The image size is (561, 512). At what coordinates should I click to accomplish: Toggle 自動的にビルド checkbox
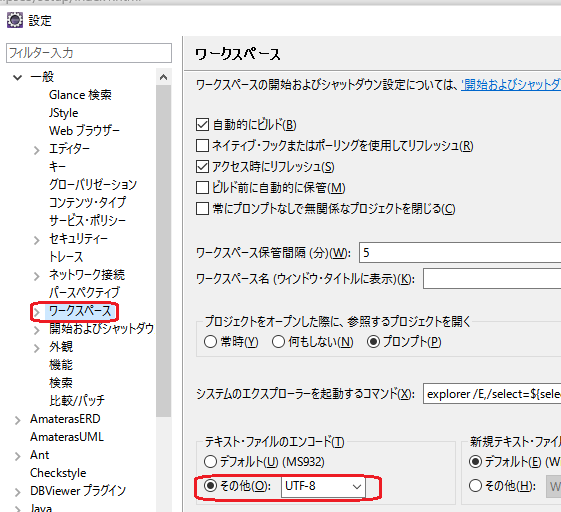point(202,125)
